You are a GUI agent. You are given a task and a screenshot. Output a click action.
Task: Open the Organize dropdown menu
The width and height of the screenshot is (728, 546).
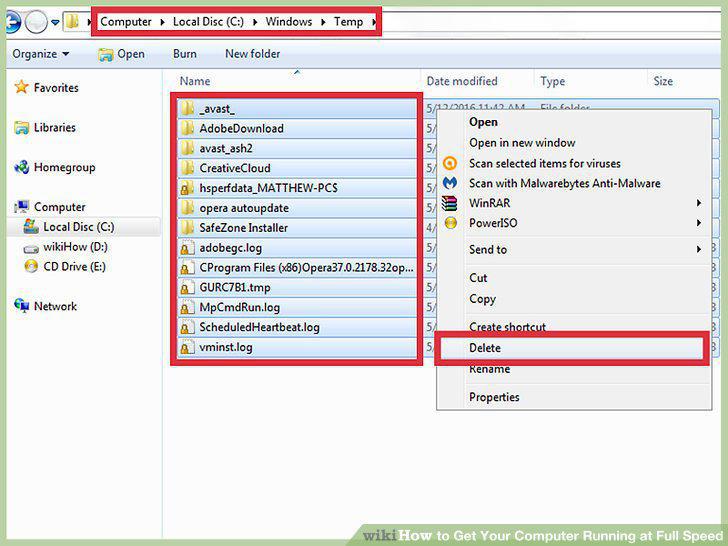[41, 54]
